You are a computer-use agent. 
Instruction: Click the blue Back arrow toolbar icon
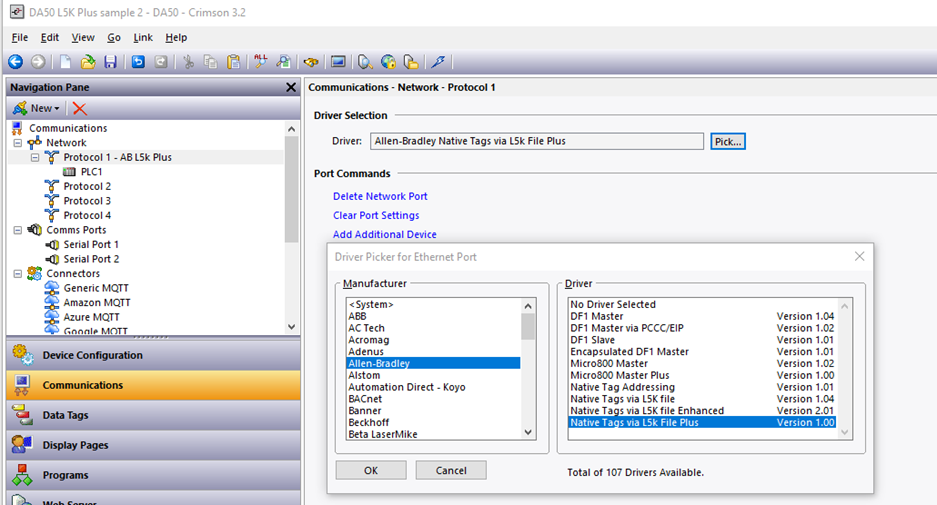[16, 62]
